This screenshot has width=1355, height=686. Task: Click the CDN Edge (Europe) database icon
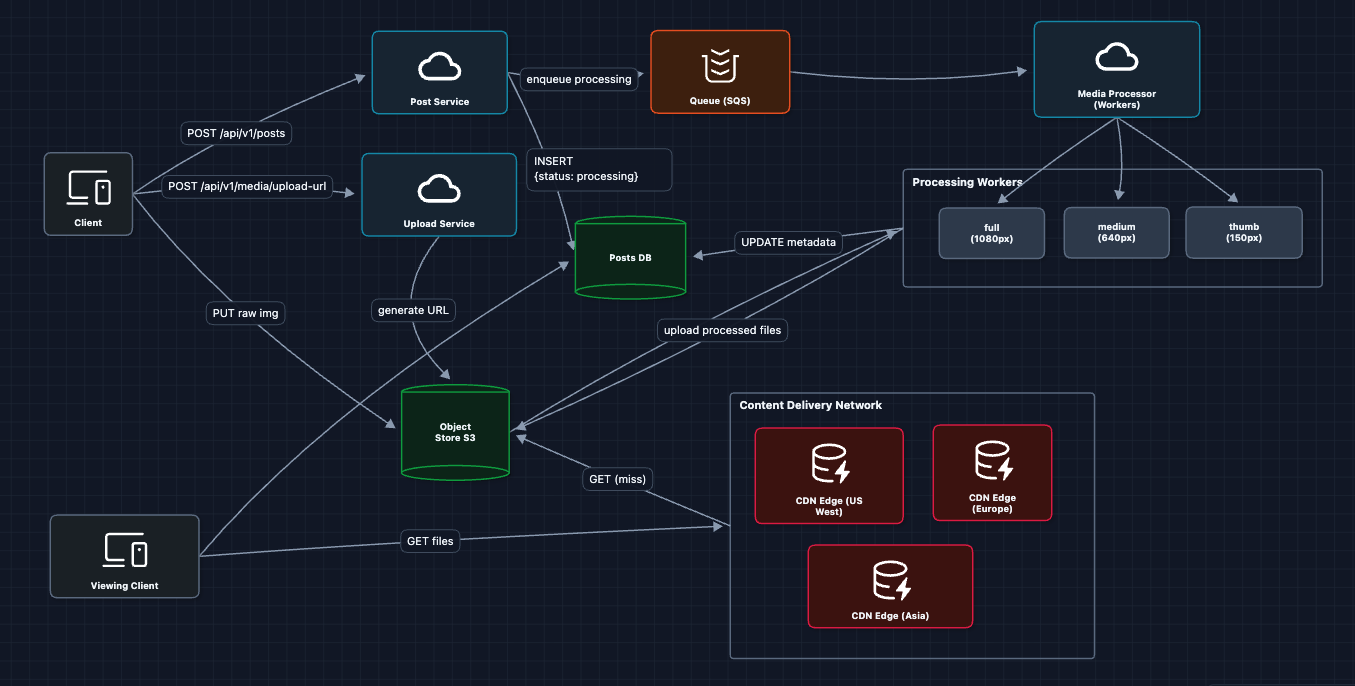(x=992, y=461)
